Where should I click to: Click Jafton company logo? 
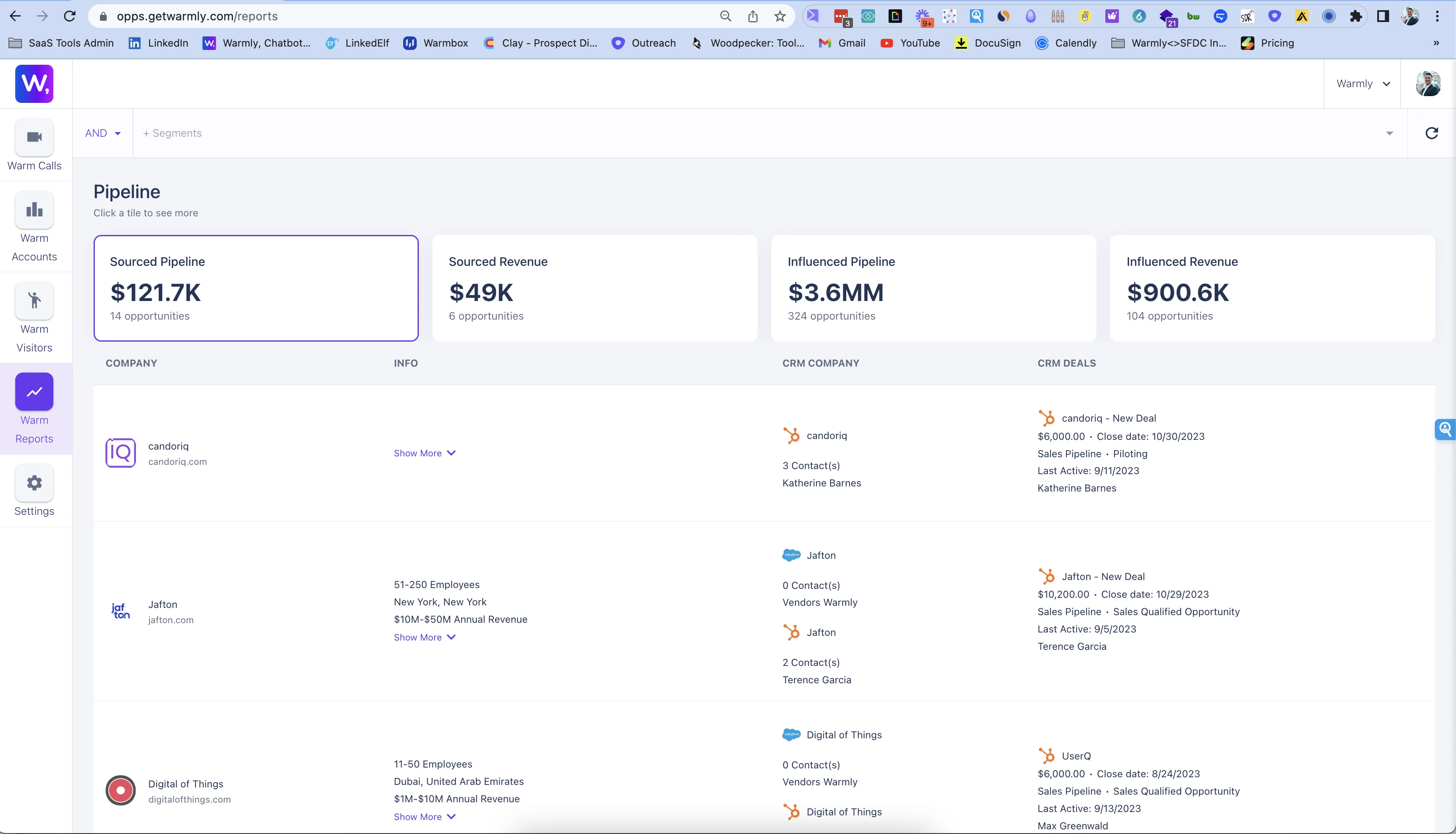[120, 611]
